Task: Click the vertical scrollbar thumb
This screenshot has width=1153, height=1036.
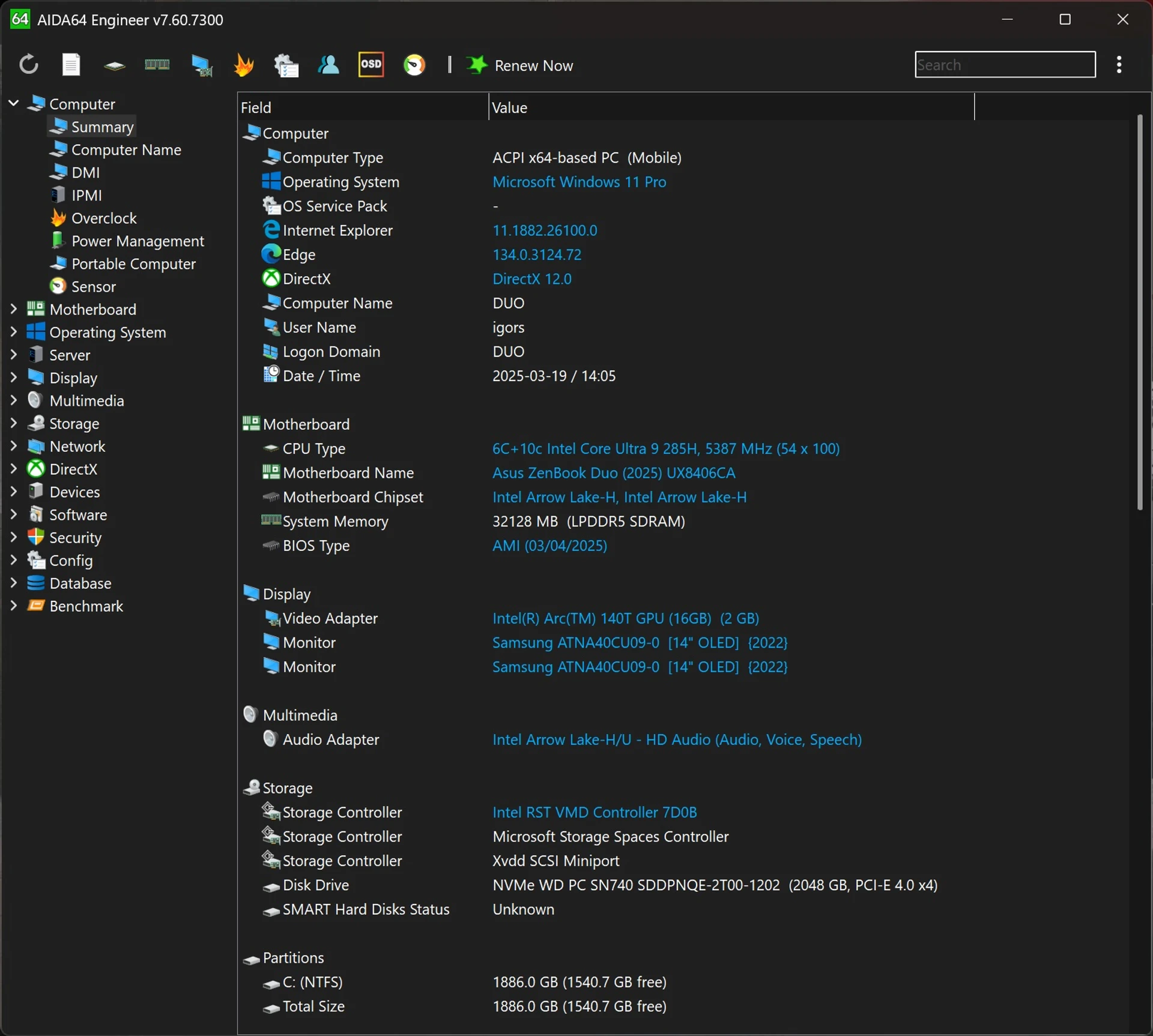Action: point(1139,312)
